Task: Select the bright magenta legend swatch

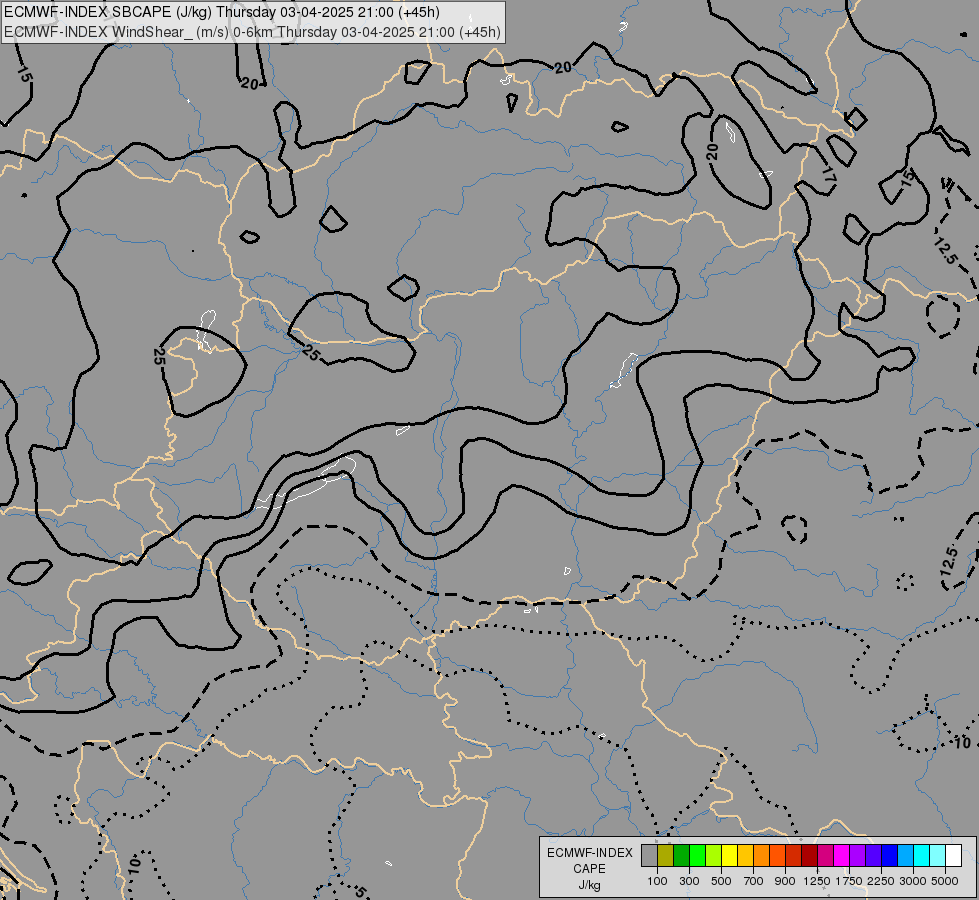Action: 841,855
